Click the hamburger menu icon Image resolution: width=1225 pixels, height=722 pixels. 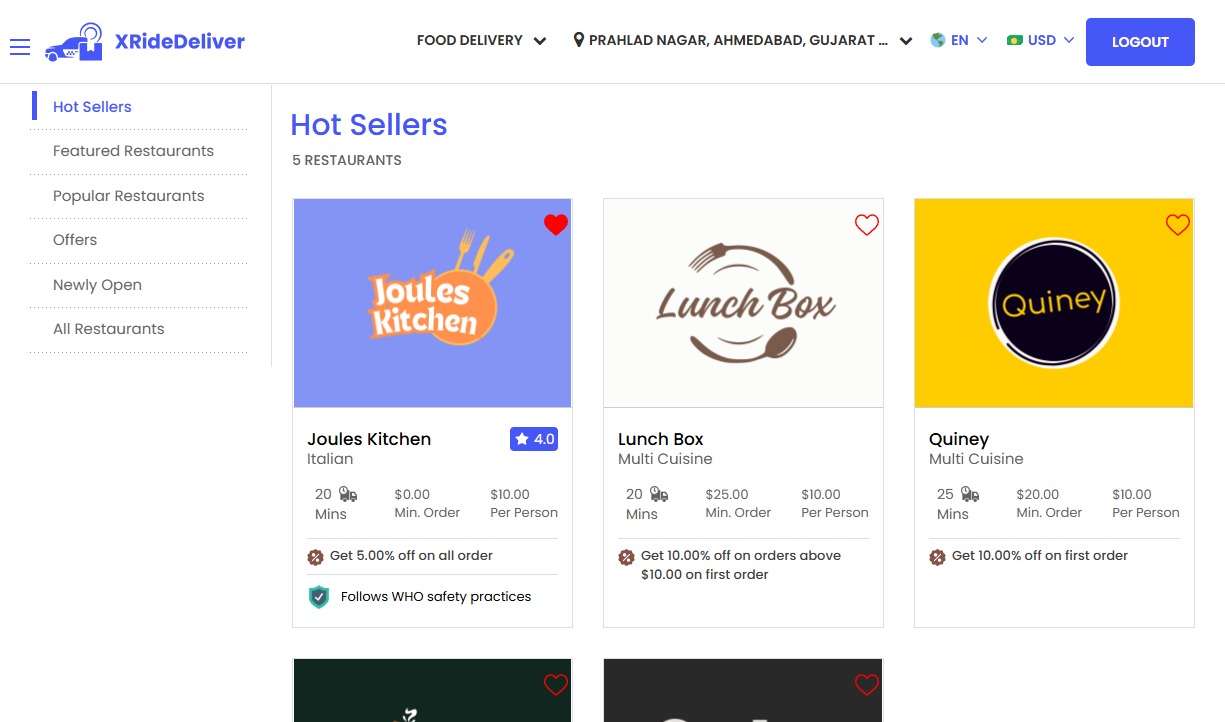pos(19,48)
